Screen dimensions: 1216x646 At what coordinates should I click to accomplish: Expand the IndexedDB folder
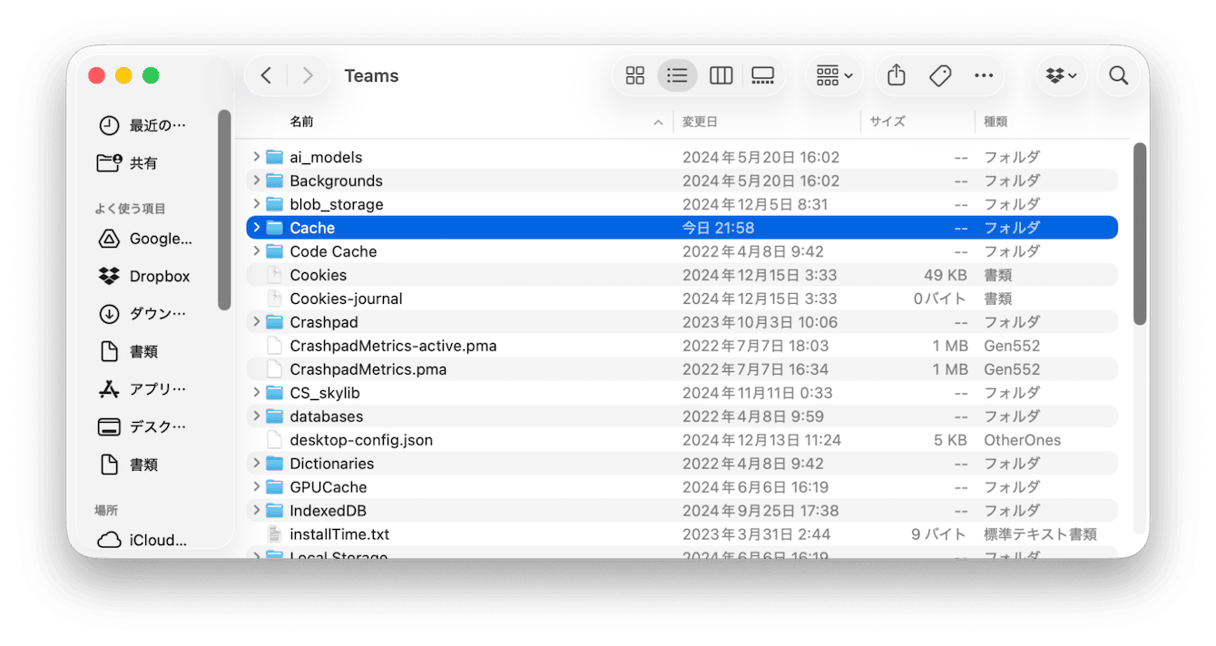257,510
